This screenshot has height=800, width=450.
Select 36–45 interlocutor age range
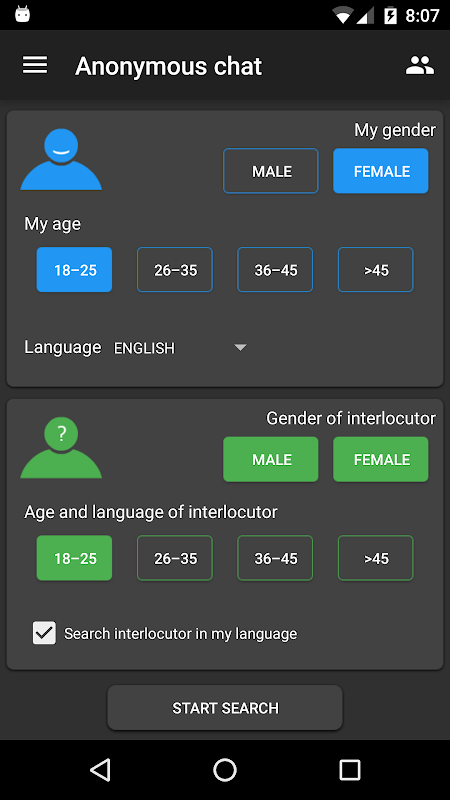(275, 558)
